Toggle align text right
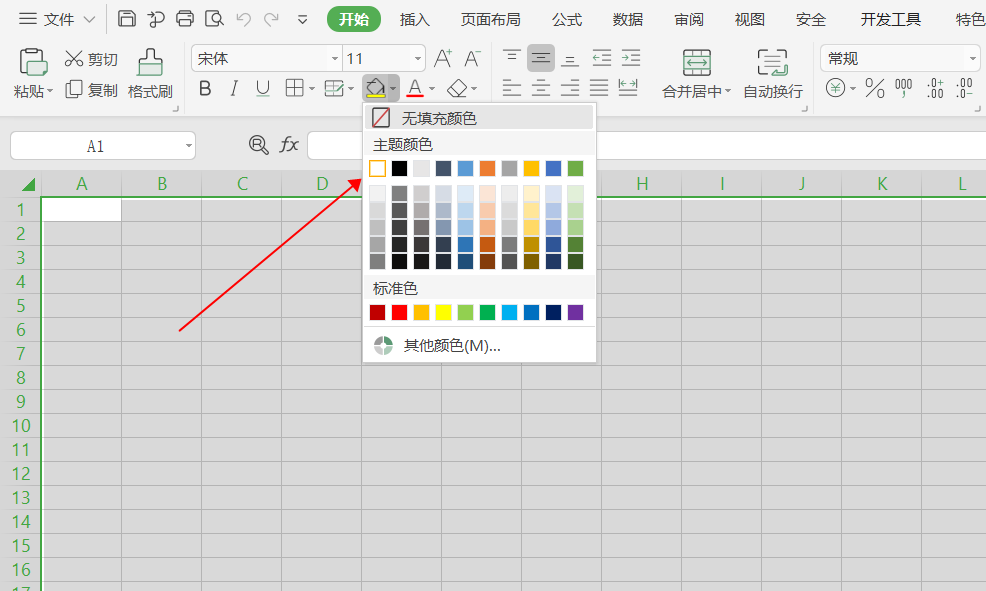 point(570,88)
